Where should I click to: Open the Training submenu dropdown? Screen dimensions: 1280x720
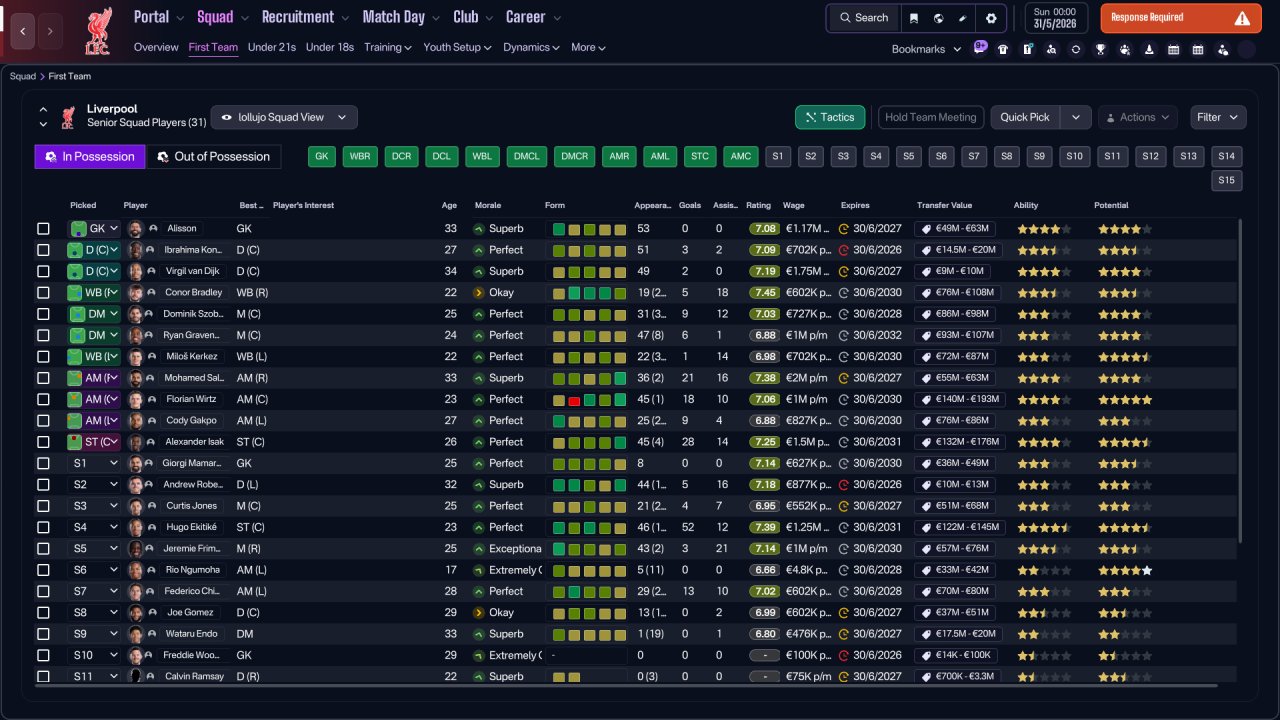coord(388,47)
